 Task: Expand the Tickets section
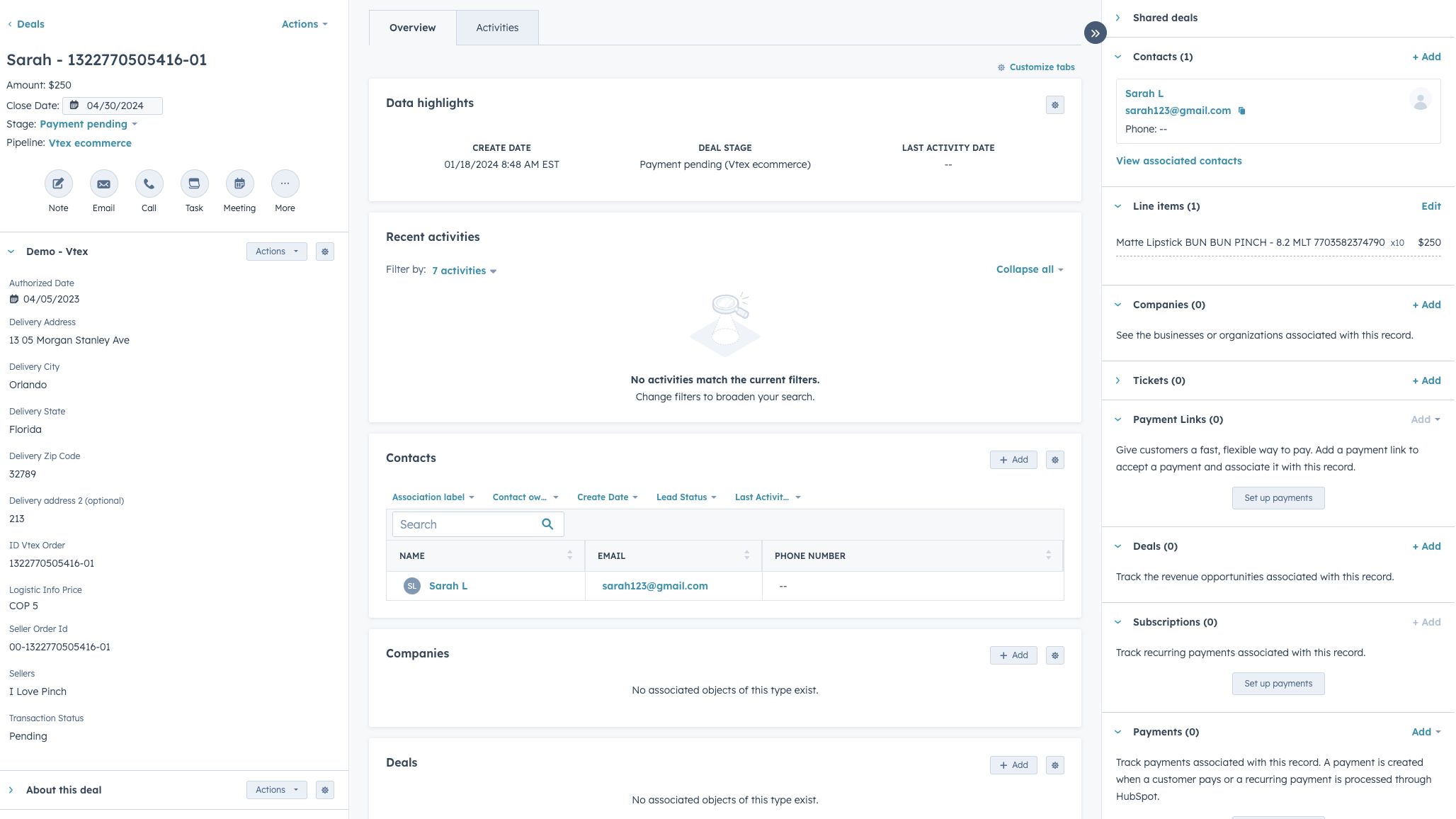click(1118, 380)
